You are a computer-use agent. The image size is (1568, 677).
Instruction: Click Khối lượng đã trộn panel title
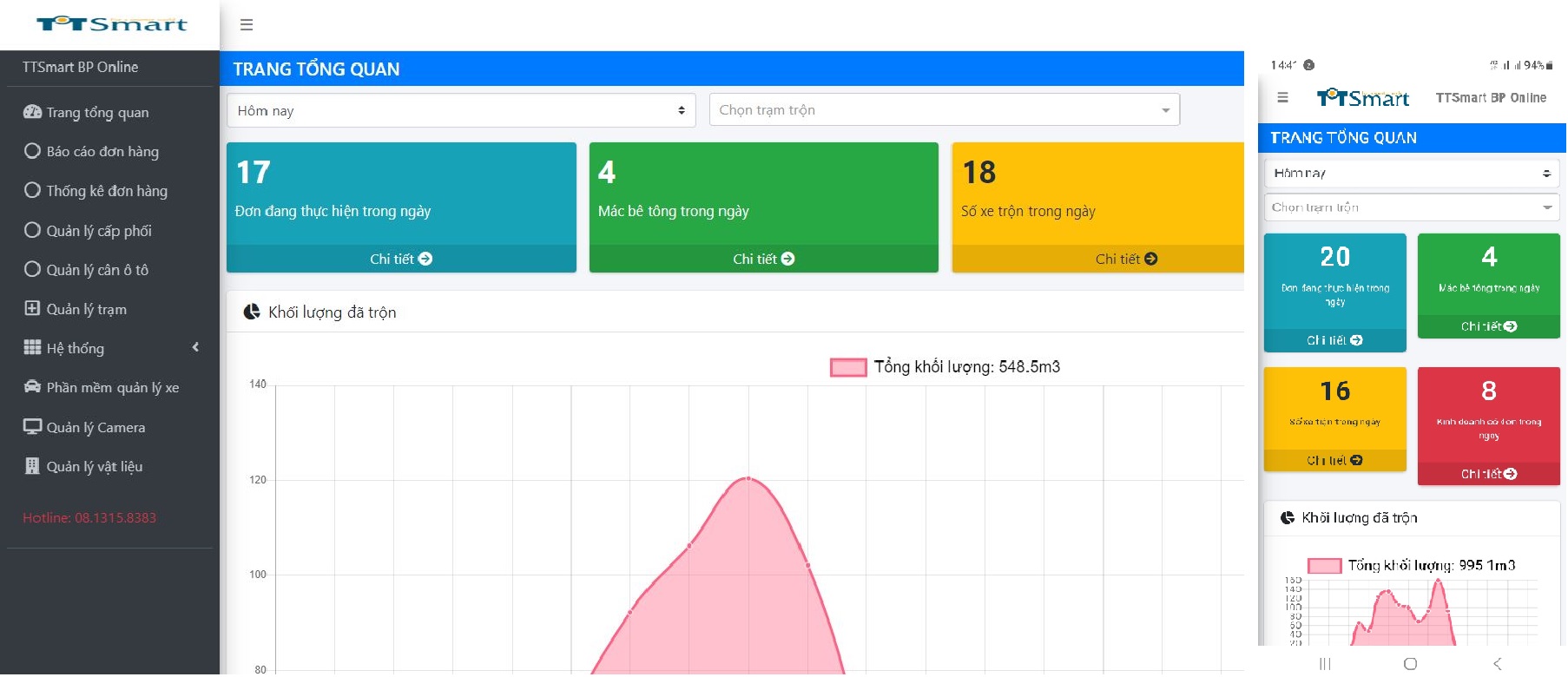click(332, 312)
